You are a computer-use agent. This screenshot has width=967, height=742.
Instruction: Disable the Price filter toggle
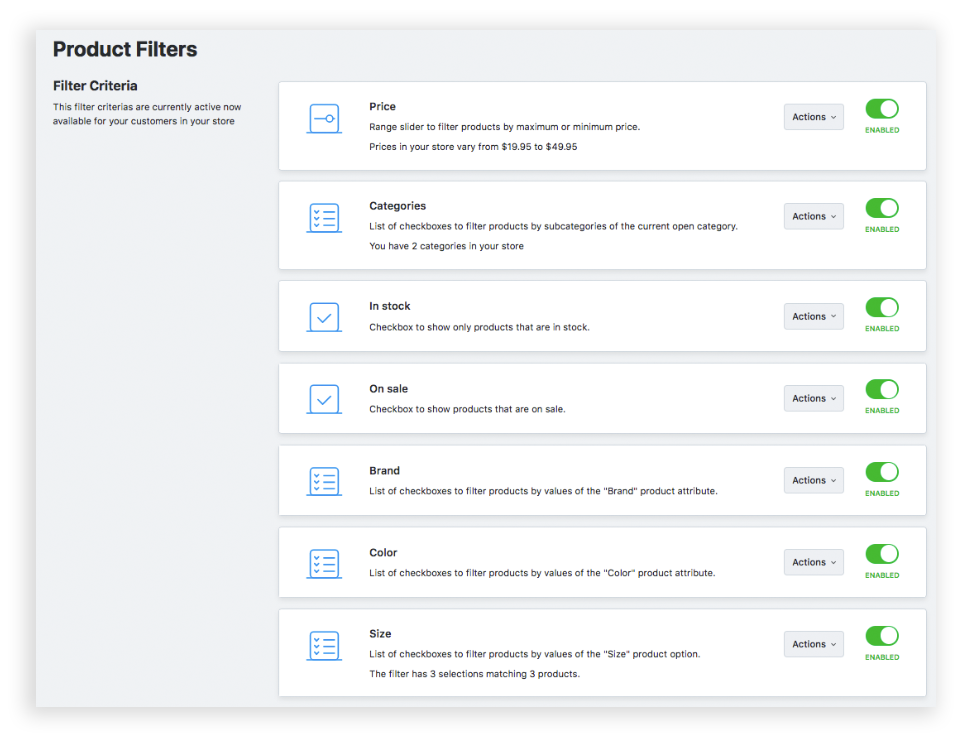pyautogui.click(x=882, y=109)
